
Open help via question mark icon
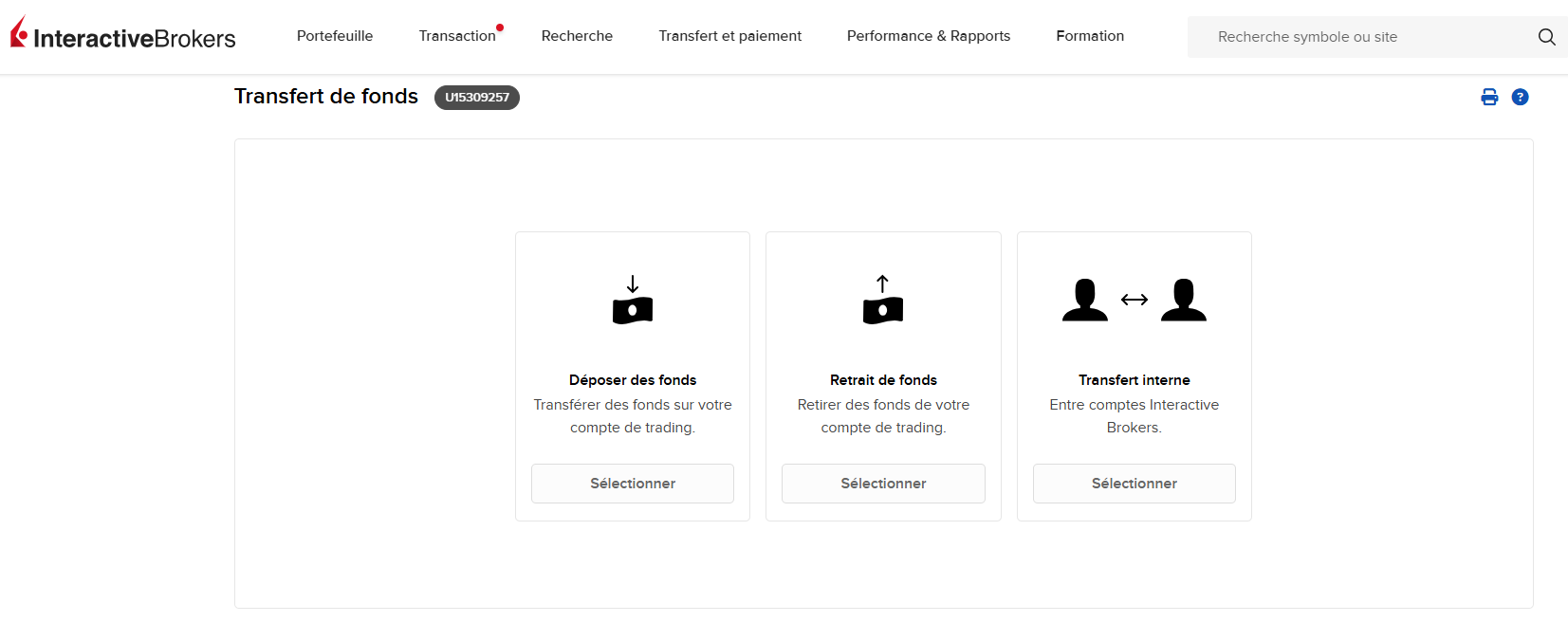click(x=1520, y=97)
